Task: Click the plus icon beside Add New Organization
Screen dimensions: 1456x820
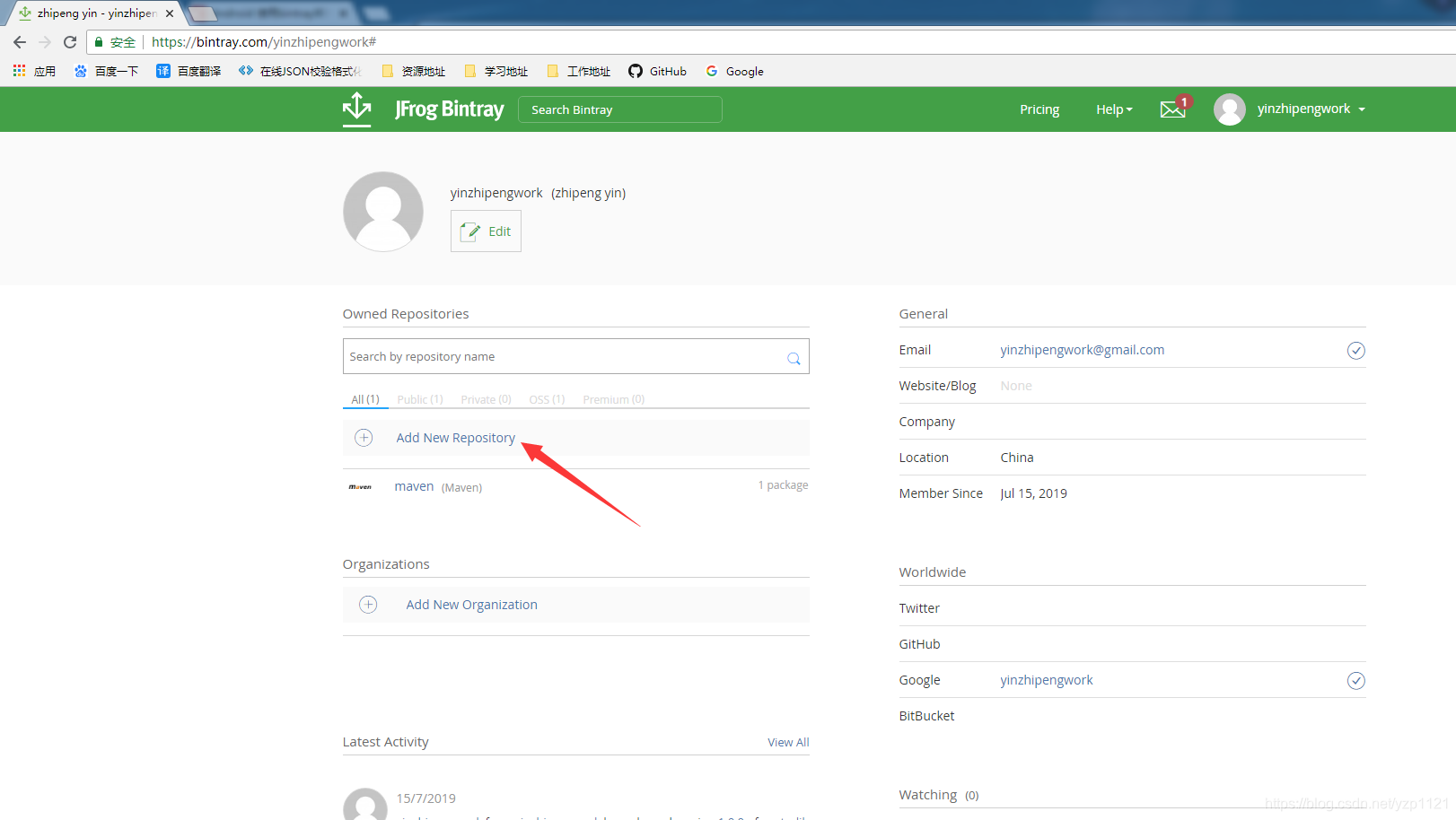Action: point(368,605)
